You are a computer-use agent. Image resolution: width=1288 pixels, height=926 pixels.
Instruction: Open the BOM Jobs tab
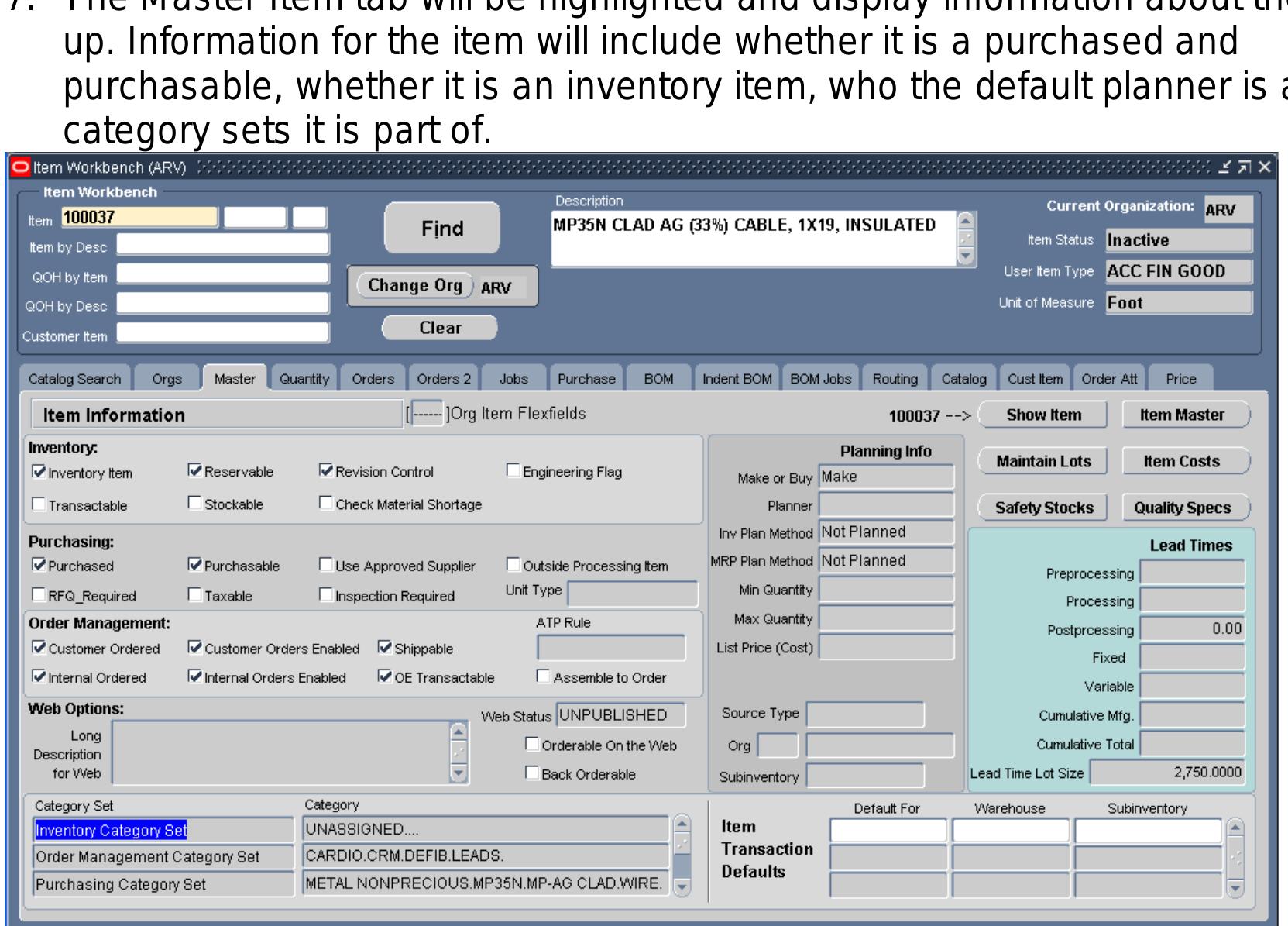820,379
